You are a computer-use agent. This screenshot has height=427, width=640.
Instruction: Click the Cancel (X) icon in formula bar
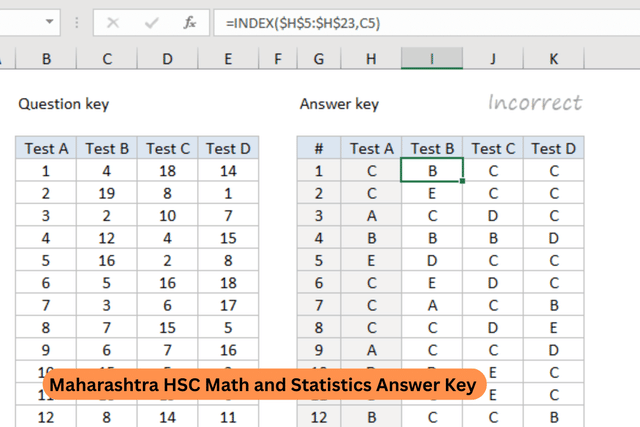(x=113, y=23)
